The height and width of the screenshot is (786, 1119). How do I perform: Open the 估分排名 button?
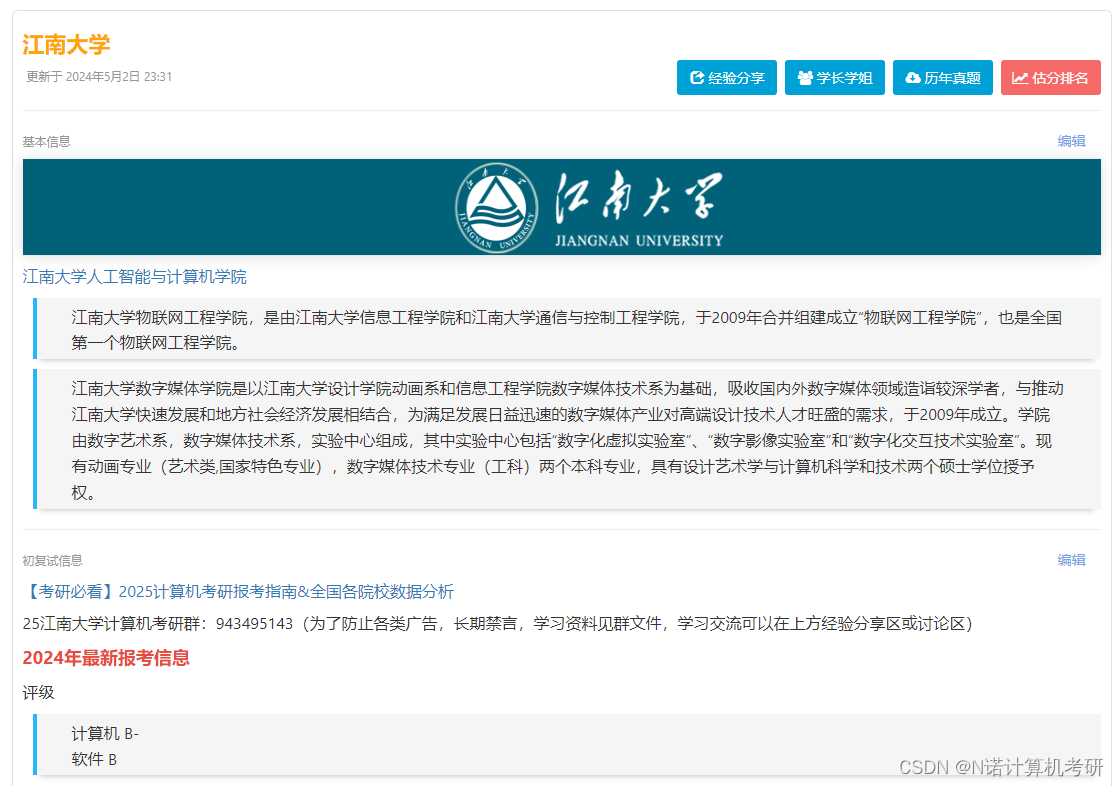(1050, 78)
